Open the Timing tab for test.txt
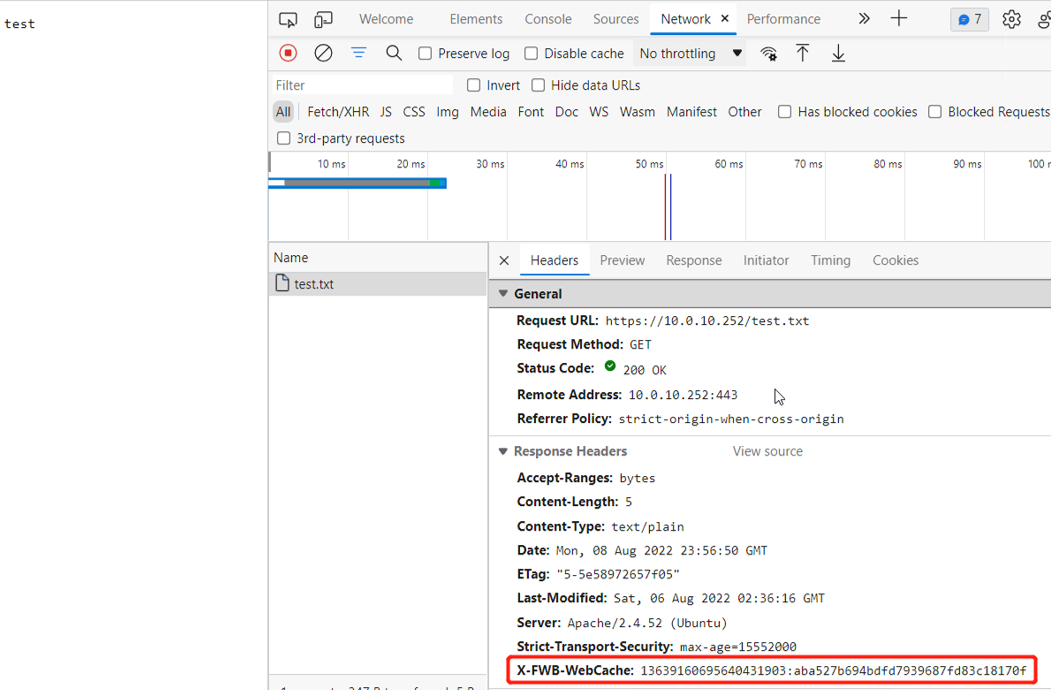The height and width of the screenshot is (692, 1051). point(830,260)
